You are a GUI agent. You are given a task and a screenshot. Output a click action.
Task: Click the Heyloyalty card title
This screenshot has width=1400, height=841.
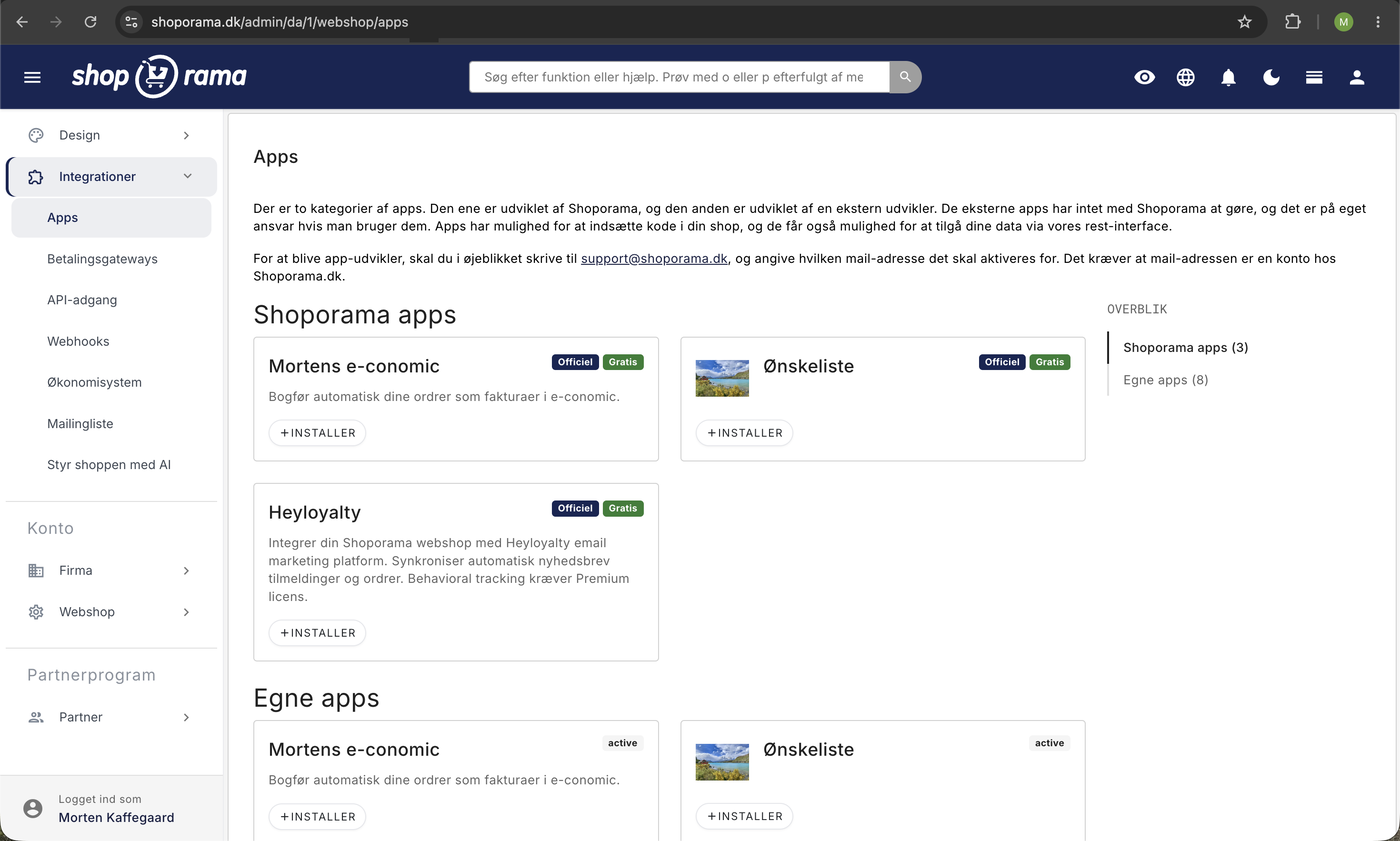315,513
